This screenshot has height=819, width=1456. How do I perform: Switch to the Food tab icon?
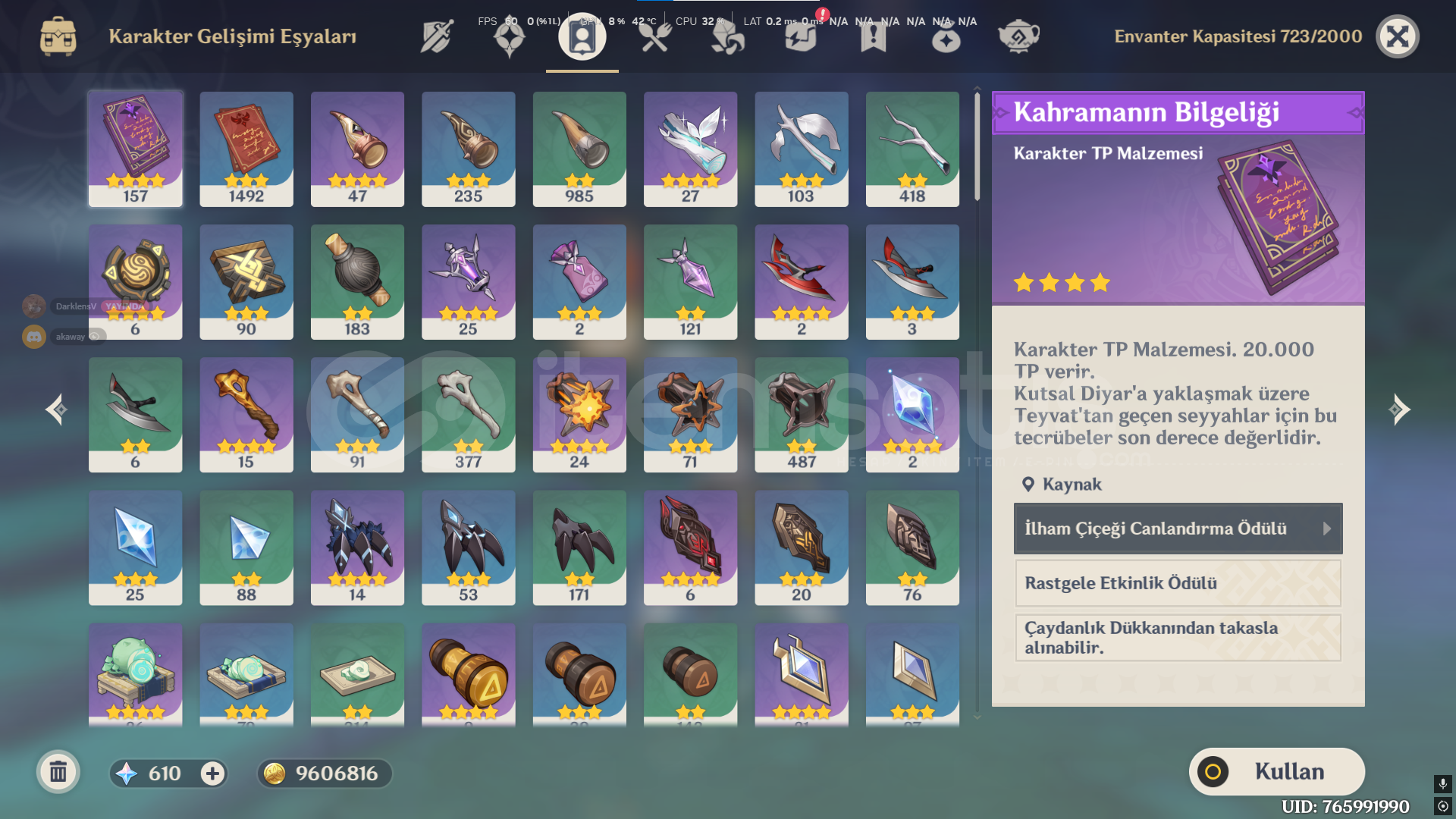point(655,36)
